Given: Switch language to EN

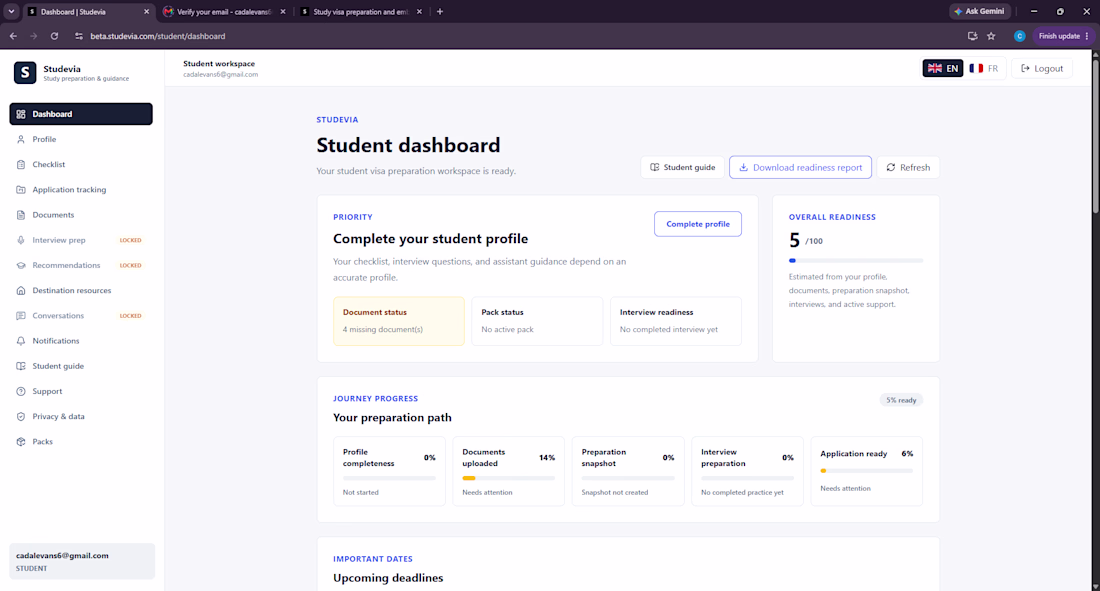Looking at the screenshot, I should (x=942, y=68).
